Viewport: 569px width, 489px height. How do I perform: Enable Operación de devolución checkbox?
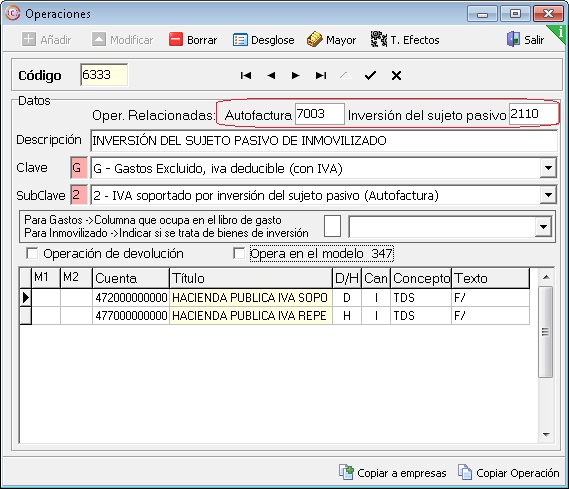pyautogui.click(x=32, y=253)
